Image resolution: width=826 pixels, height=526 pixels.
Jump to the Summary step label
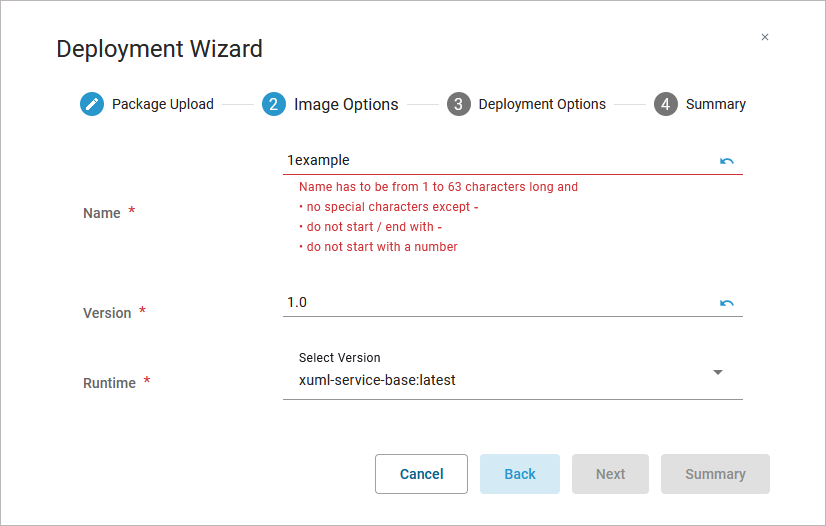(716, 104)
